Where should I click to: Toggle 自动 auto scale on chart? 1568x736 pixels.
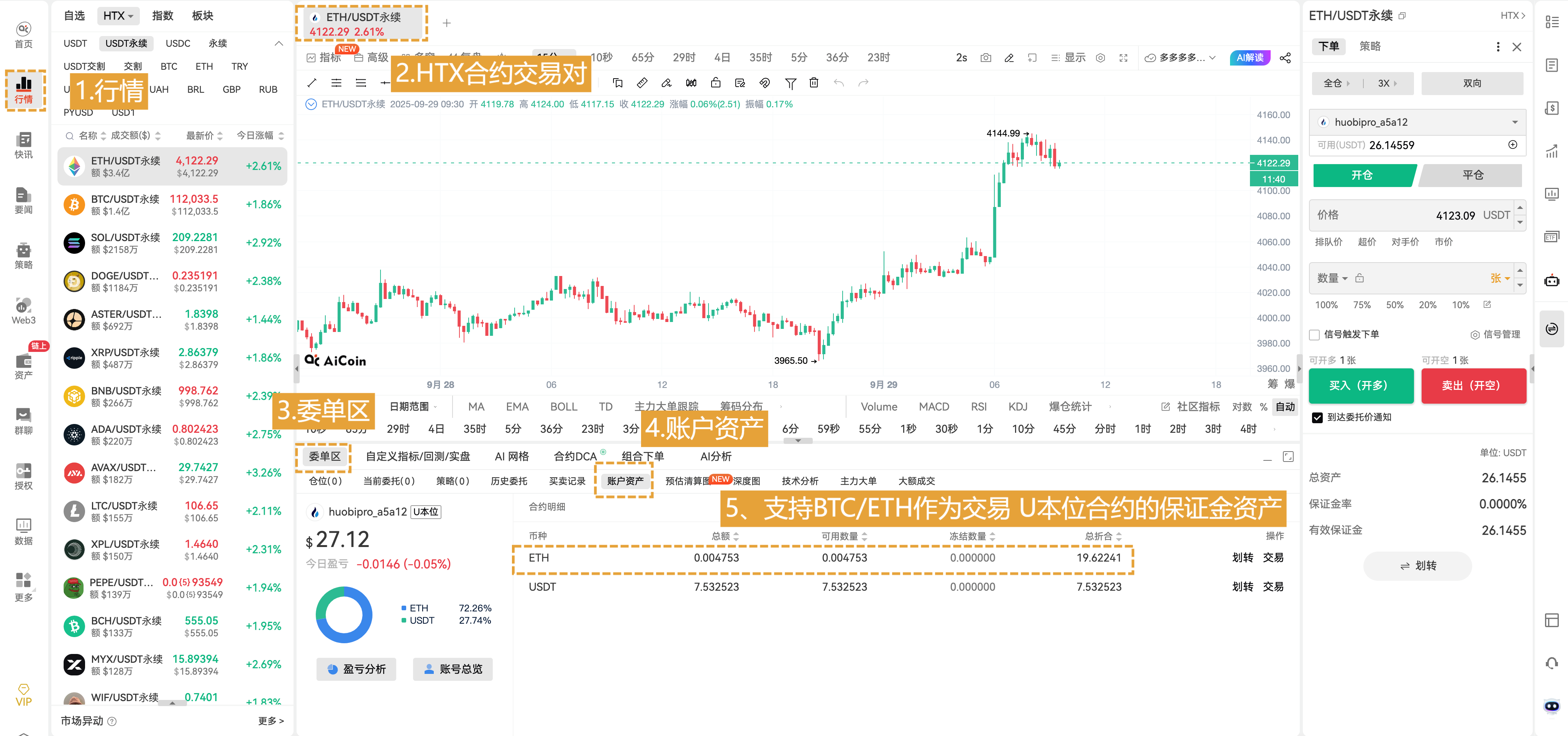click(x=1285, y=407)
